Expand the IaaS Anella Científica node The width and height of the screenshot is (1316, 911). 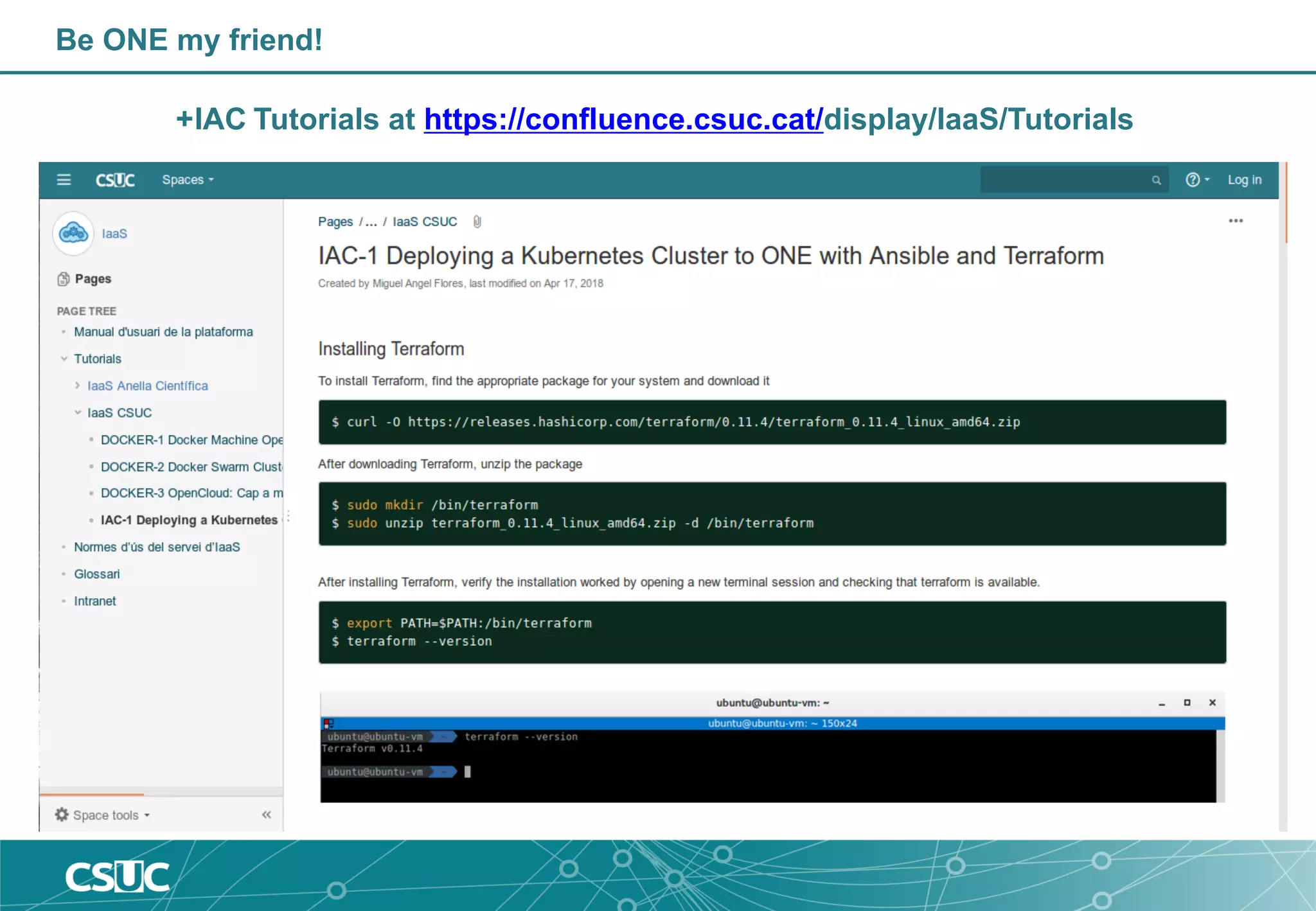pyautogui.click(x=77, y=385)
